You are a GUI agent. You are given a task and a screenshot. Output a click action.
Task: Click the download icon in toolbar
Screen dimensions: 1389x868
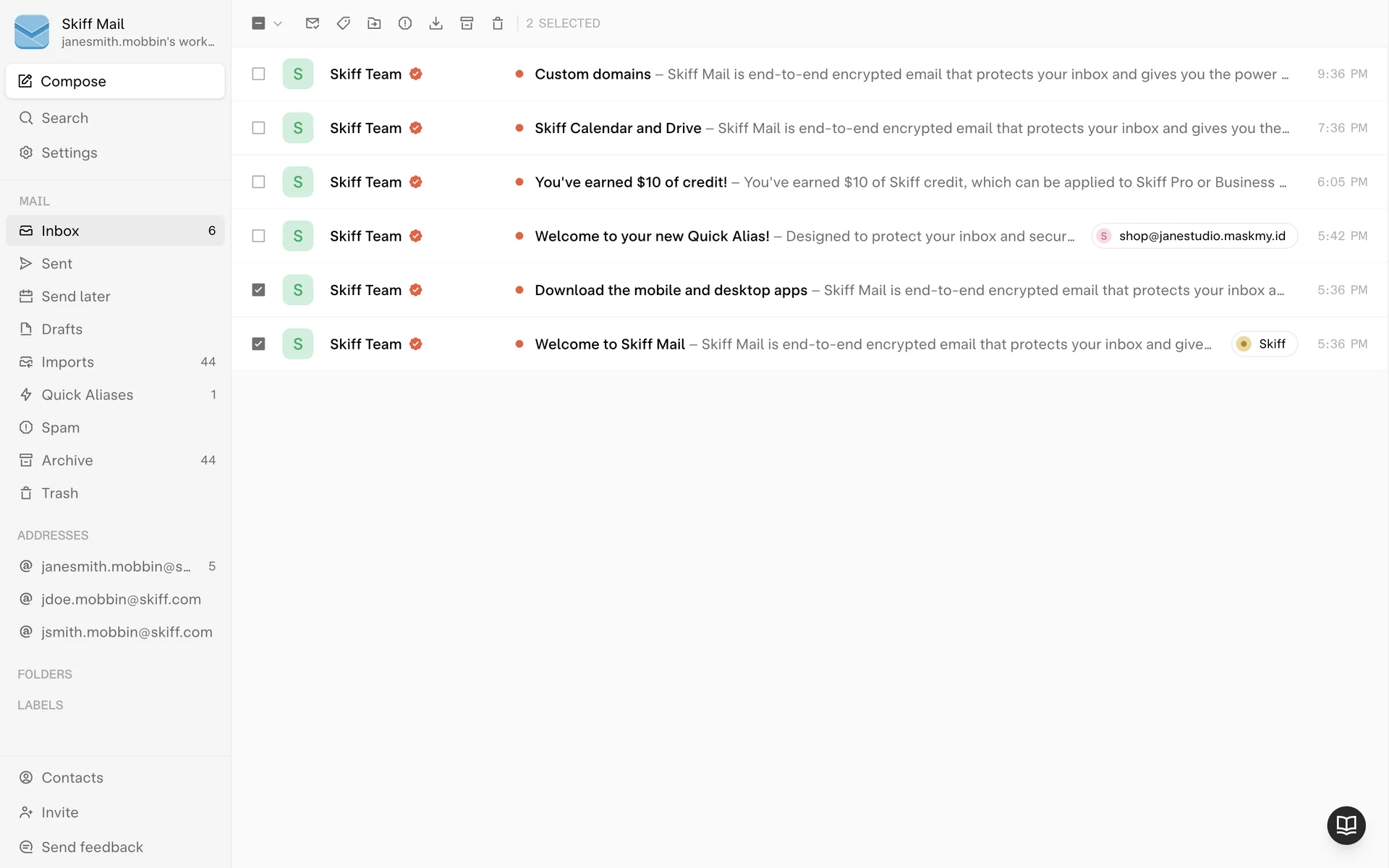pyautogui.click(x=436, y=23)
